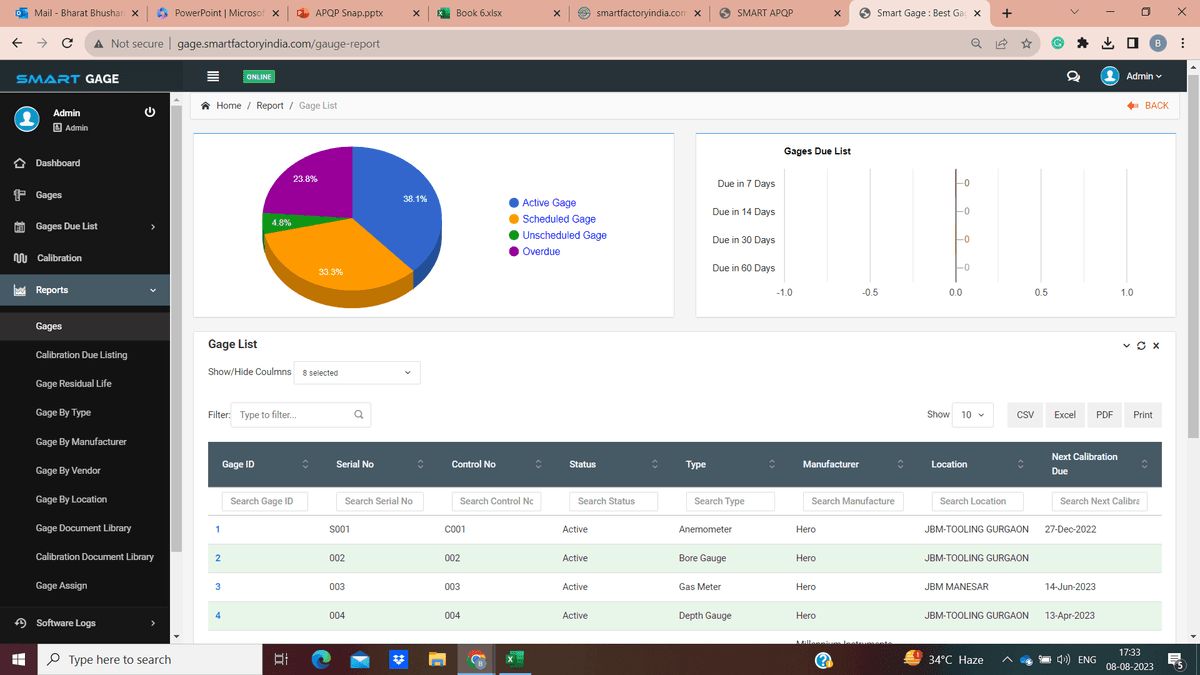1200x675 pixels.
Task: Open the Show/Hide Columns selector
Action: 356,371
